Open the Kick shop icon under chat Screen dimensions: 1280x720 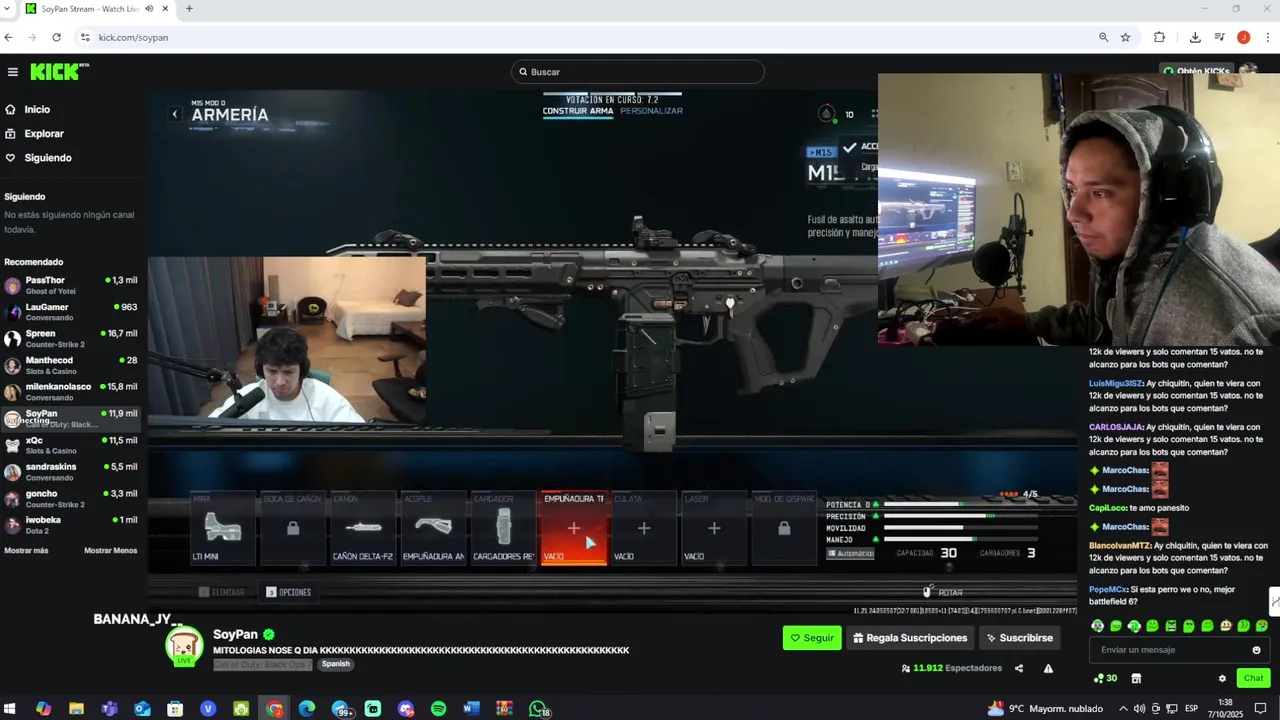tap(1136, 678)
